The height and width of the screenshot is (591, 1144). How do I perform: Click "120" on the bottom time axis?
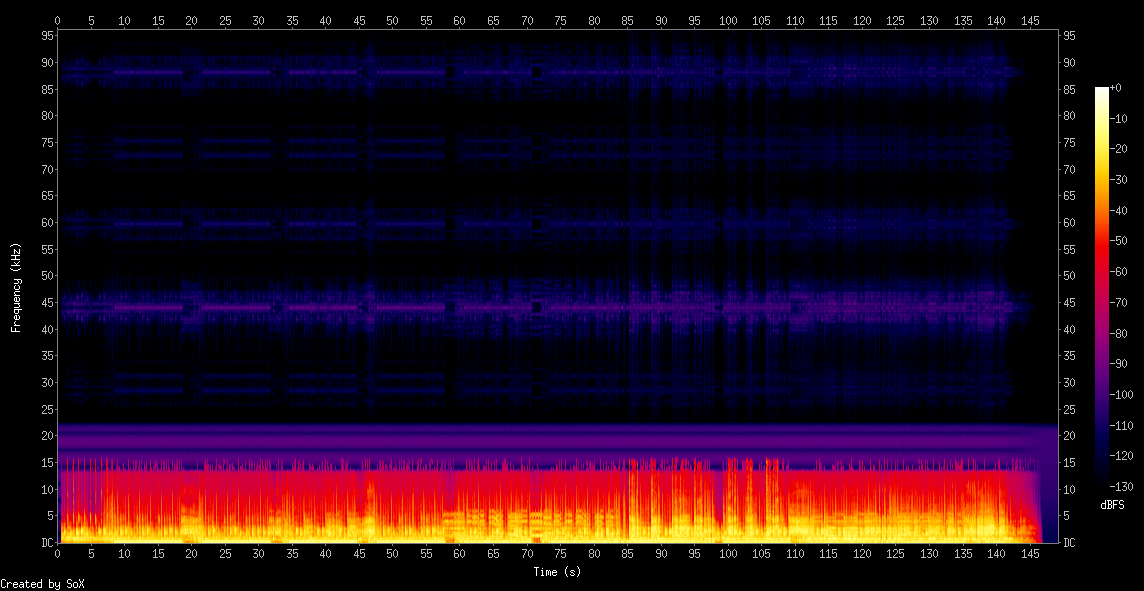[862, 554]
